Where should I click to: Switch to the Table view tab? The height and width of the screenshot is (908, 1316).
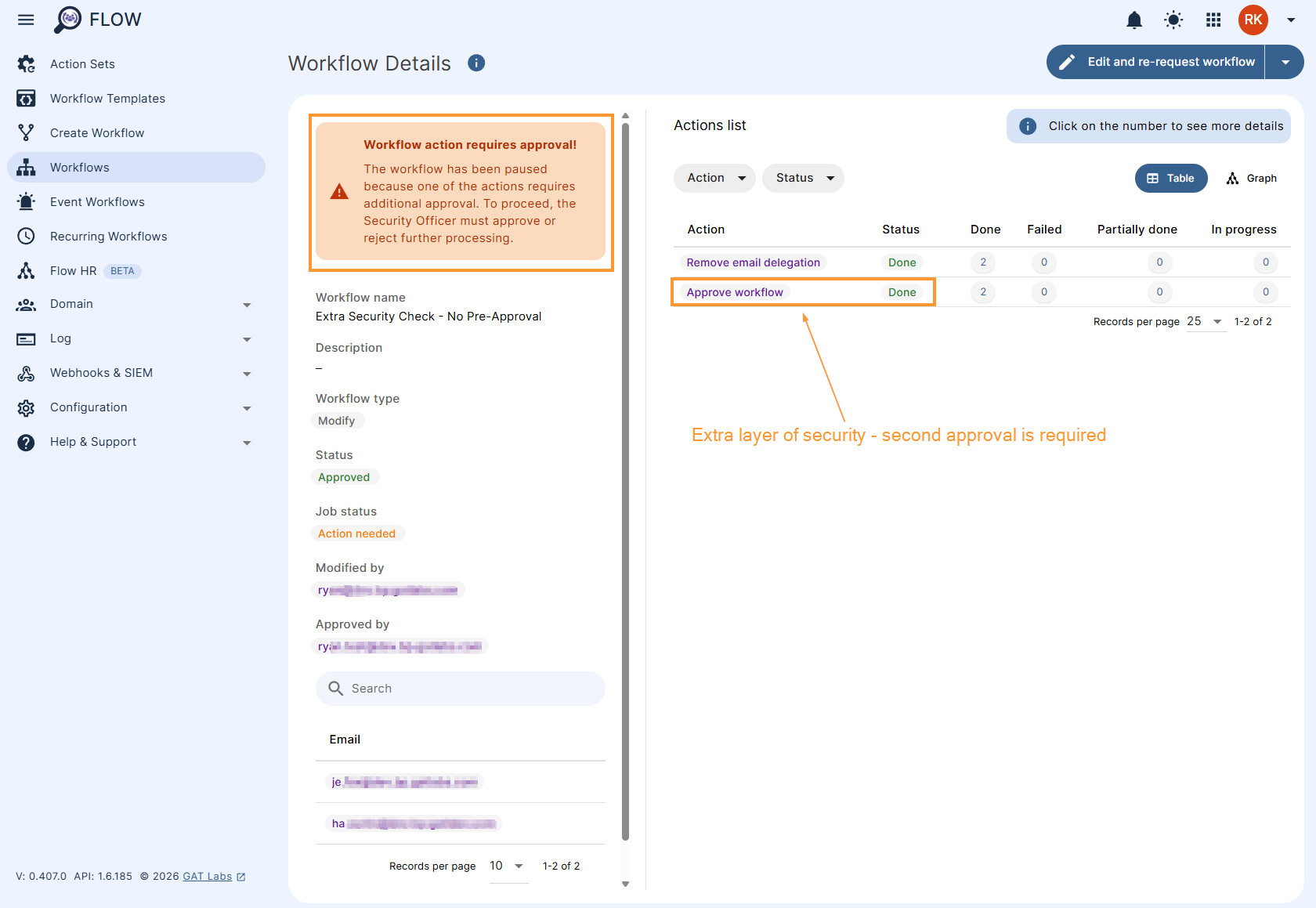[1171, 178]
